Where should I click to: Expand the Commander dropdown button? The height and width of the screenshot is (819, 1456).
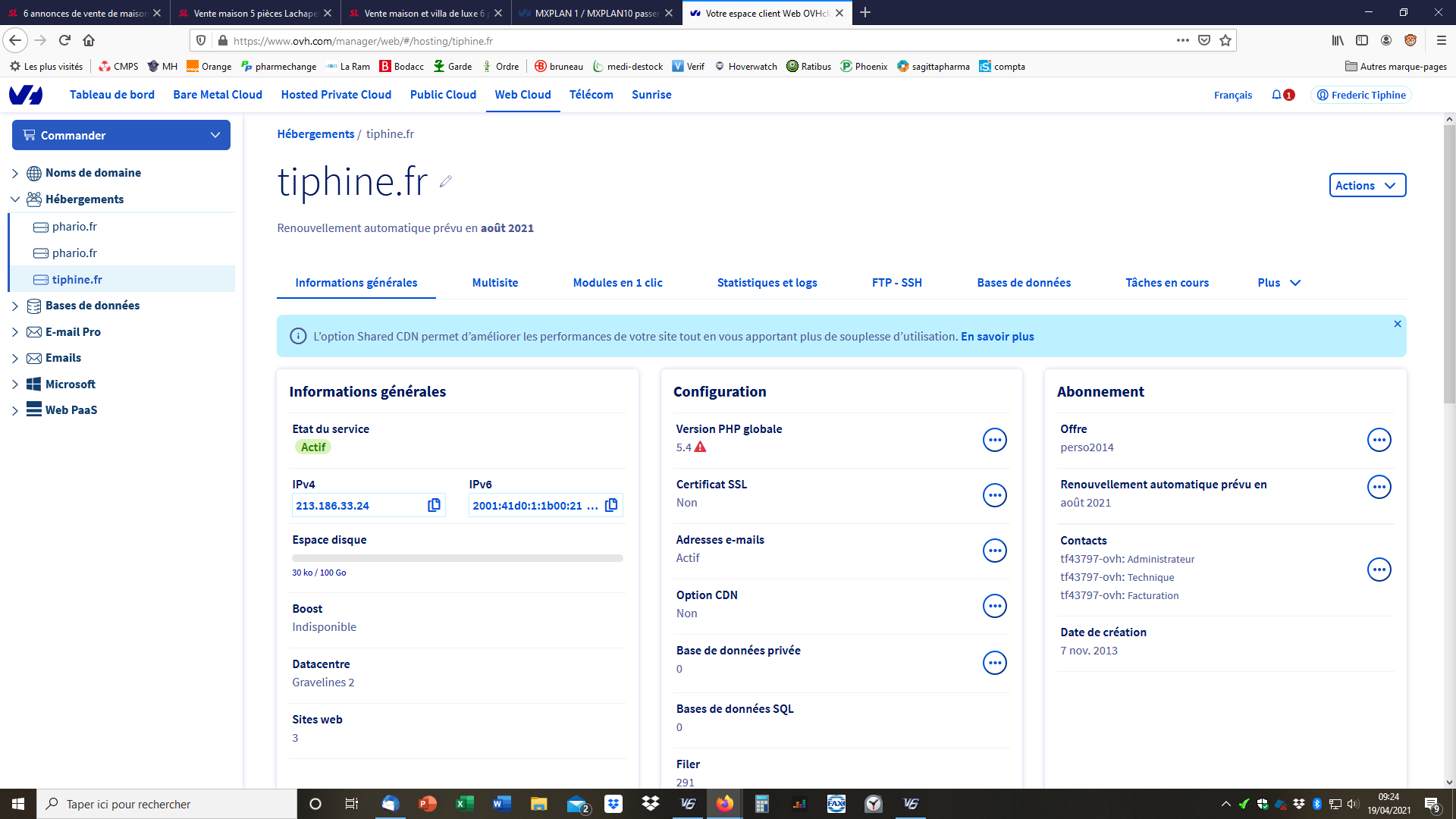(121, 135)
